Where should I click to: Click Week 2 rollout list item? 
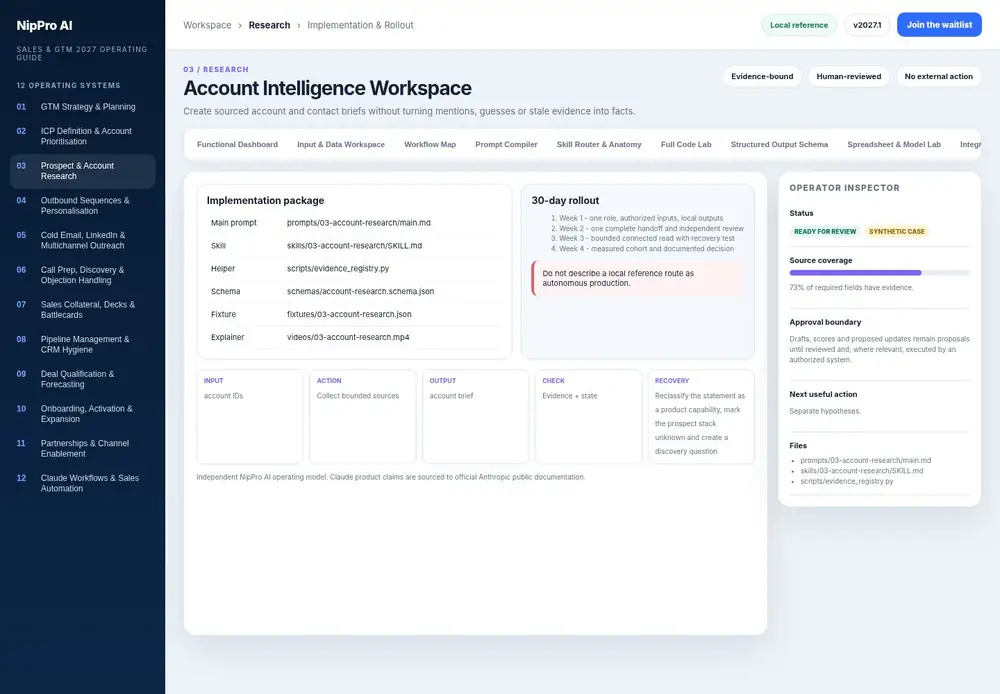pyautogui.click(x=651, y=228)
